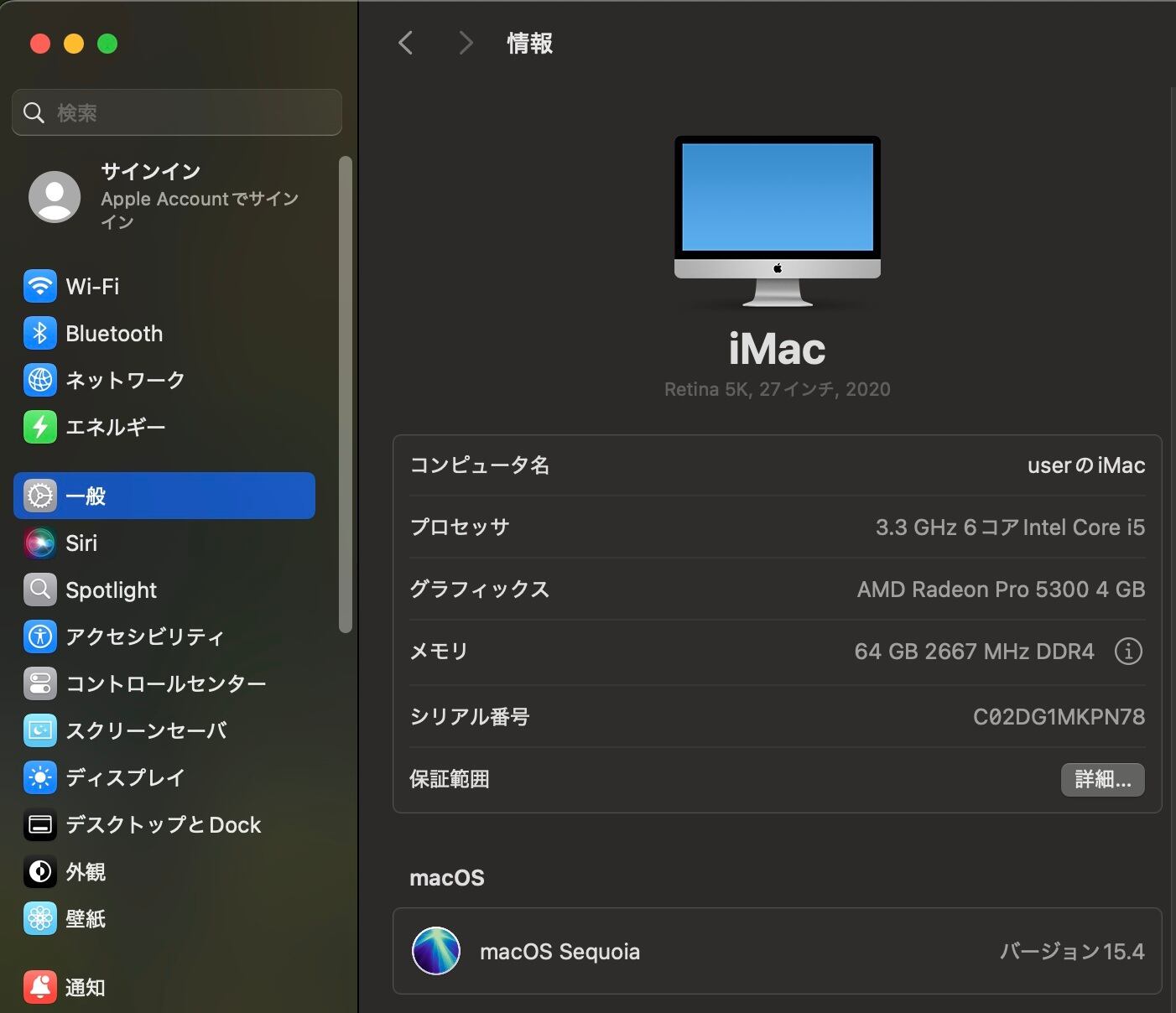Open Wi-Fi settings icon in sidebar

(x=40, y=286)
